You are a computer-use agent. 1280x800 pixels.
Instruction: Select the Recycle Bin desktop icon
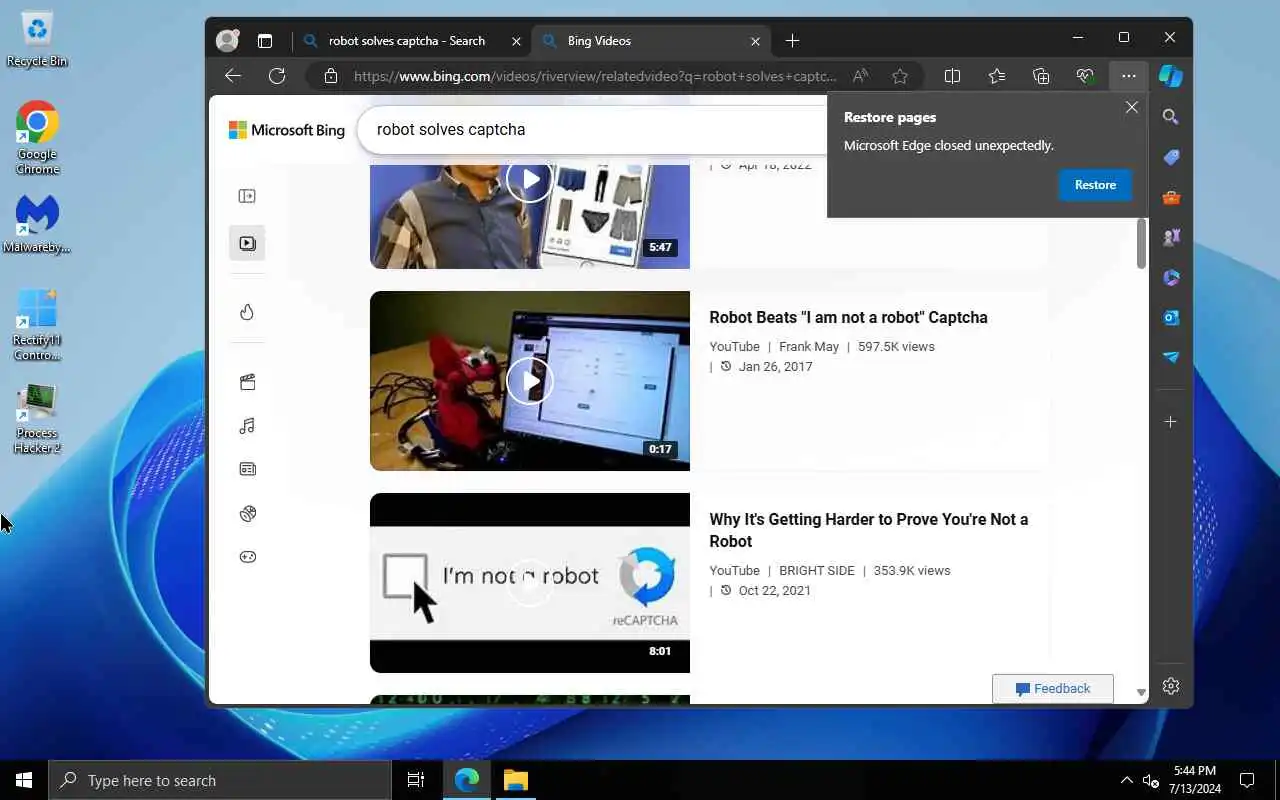(37, 40)
